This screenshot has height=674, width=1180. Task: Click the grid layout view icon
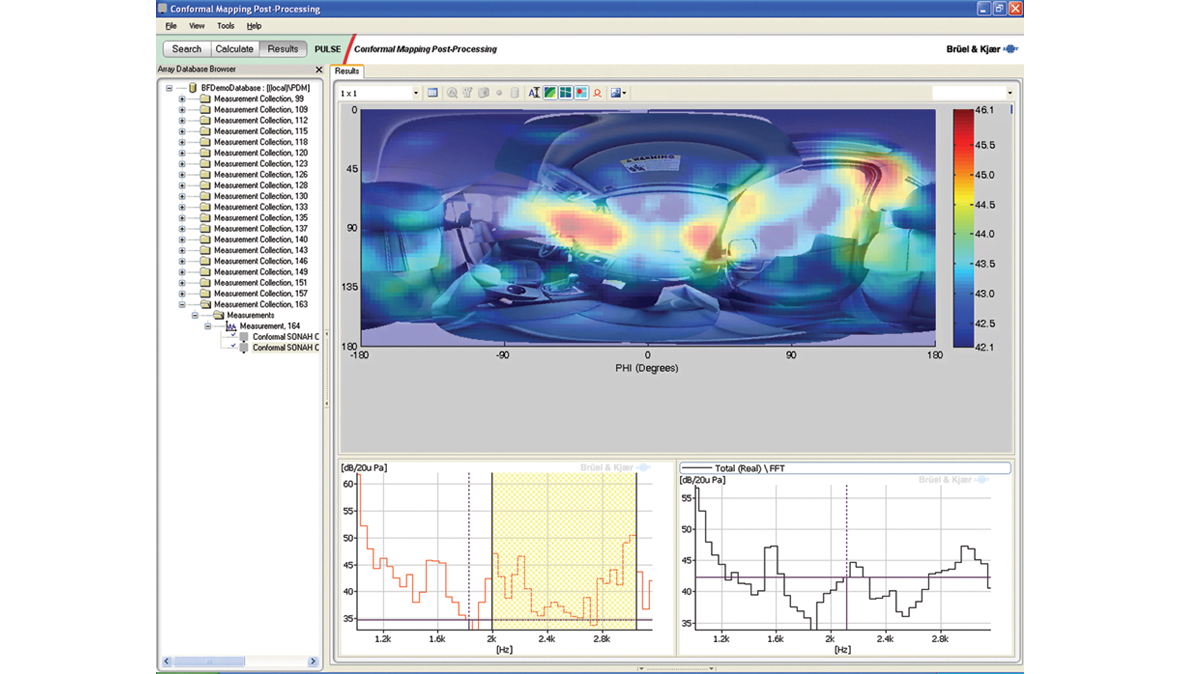(565, 93)
